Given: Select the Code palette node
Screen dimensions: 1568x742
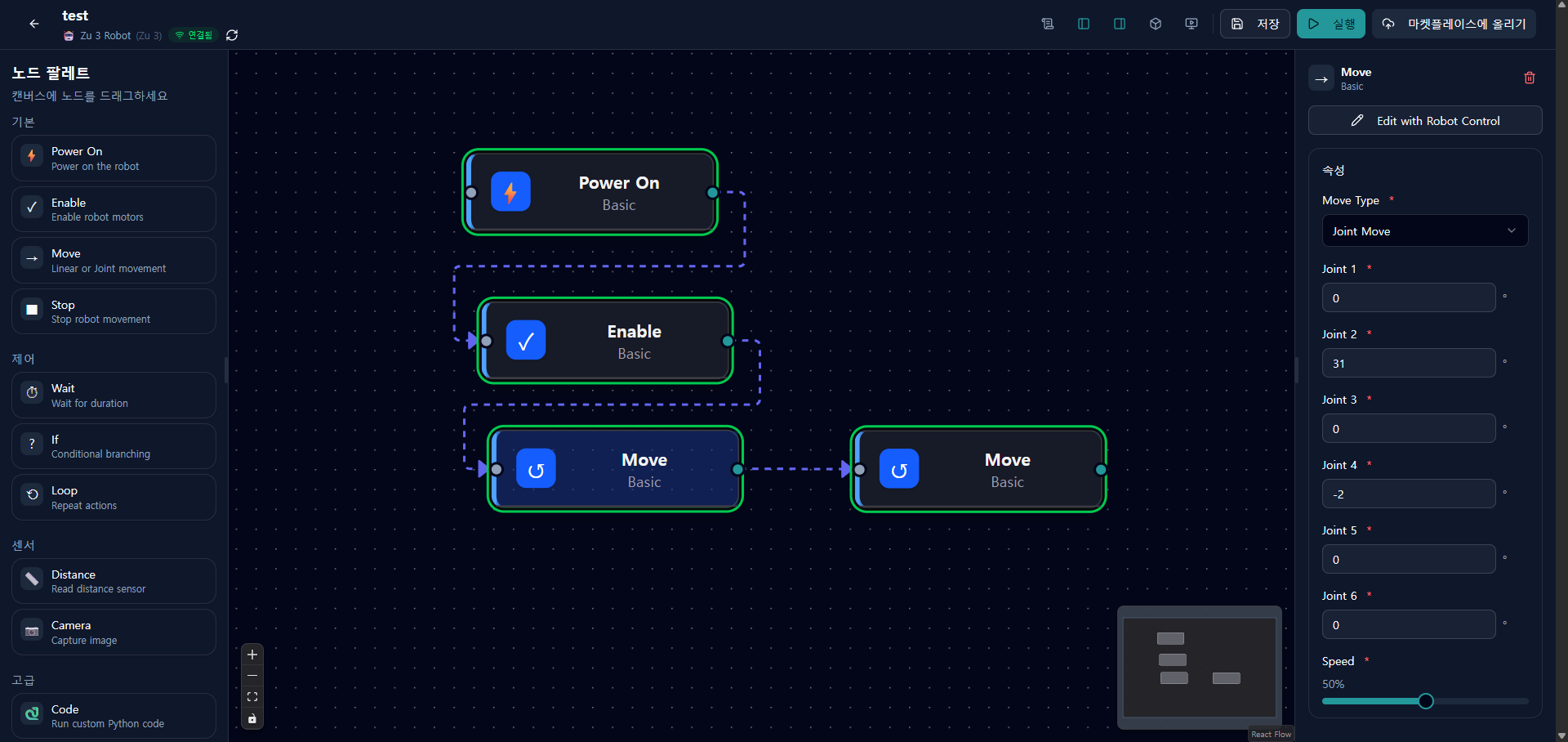Looking at the screenshot, I should [x=114, y=716].
